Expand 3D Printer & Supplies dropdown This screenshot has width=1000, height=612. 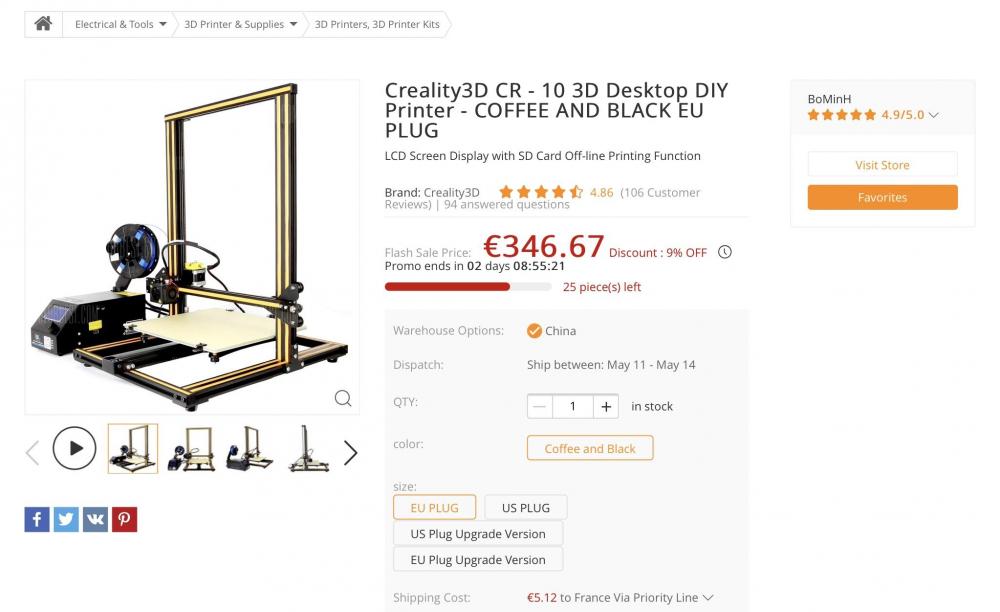click(x=294, y=24)
